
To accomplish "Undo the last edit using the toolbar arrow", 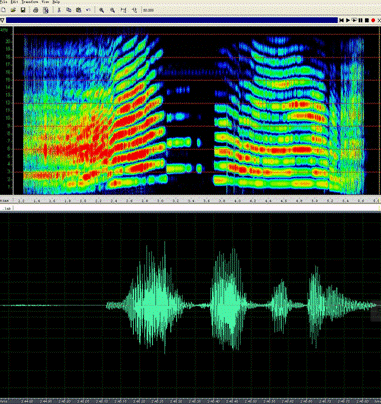I will tap(88, 10).
